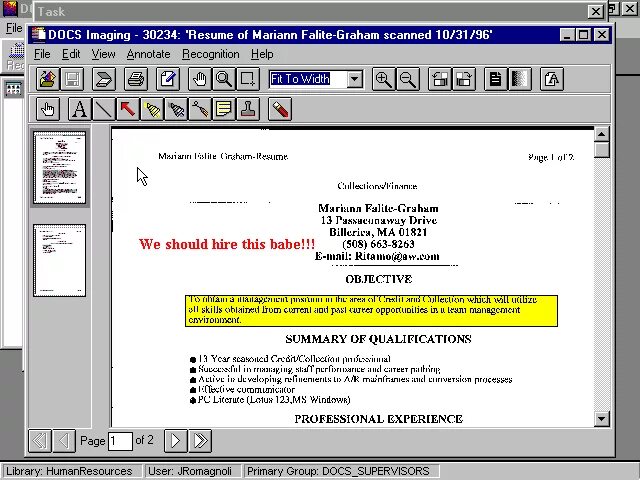Viewport: 640px width, 480px height.
Task: Click the yellow highlighted objective paragraph
Action: click(x=371, y=311)
